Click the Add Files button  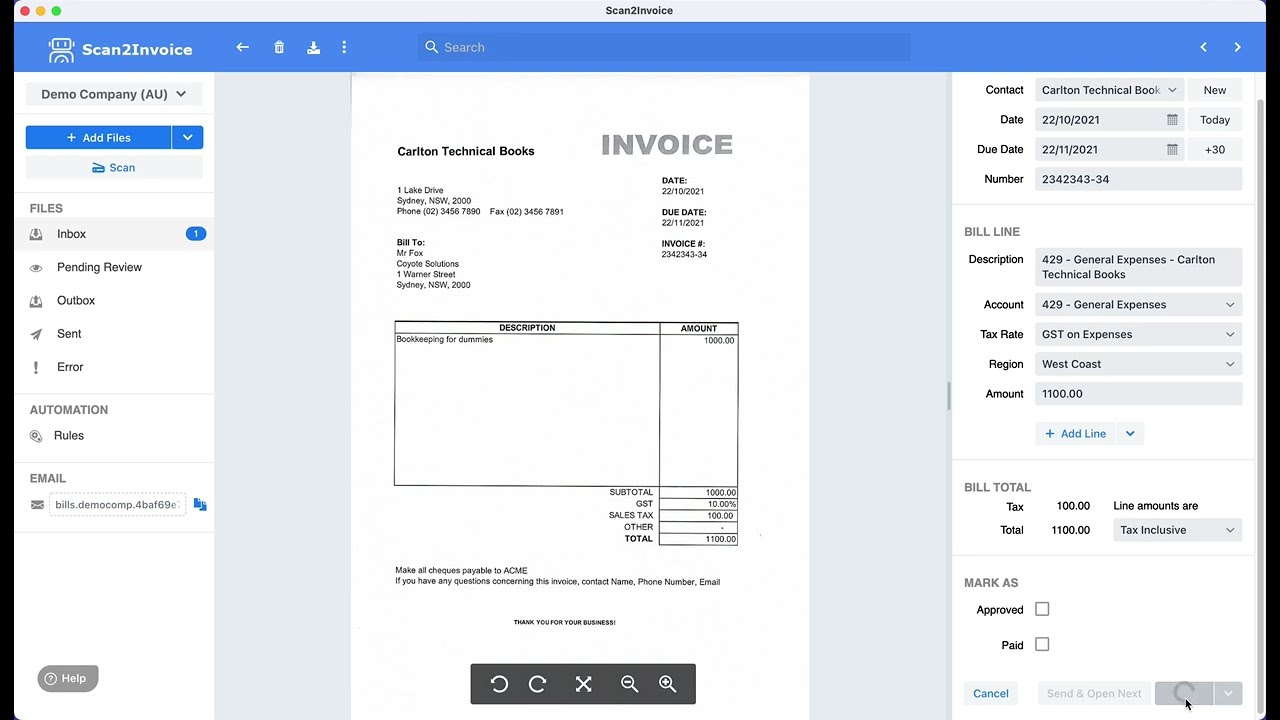pyautogui.click(x=98, y=137)
